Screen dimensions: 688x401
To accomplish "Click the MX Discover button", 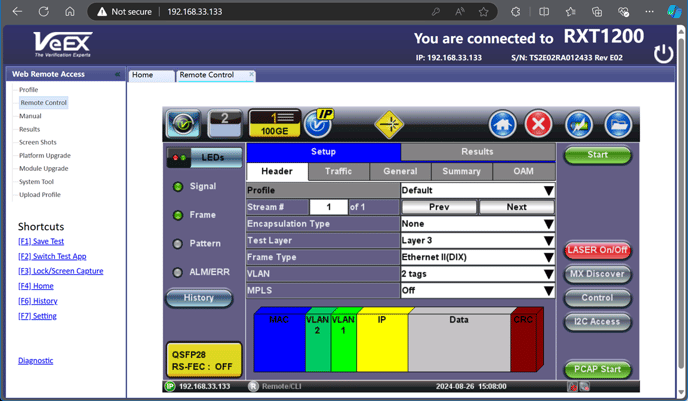I will tap(597, 274).
